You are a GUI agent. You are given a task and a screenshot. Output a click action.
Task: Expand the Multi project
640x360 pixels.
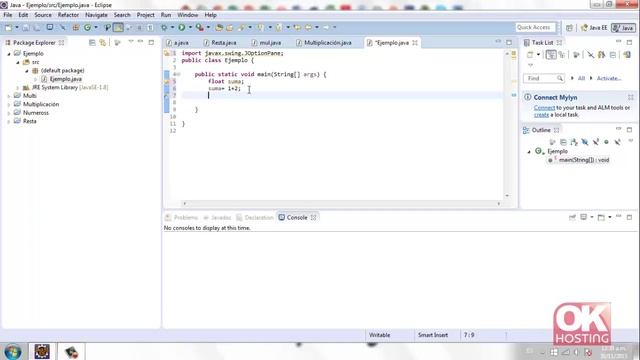pyautogui.click(x=9, y=96)
